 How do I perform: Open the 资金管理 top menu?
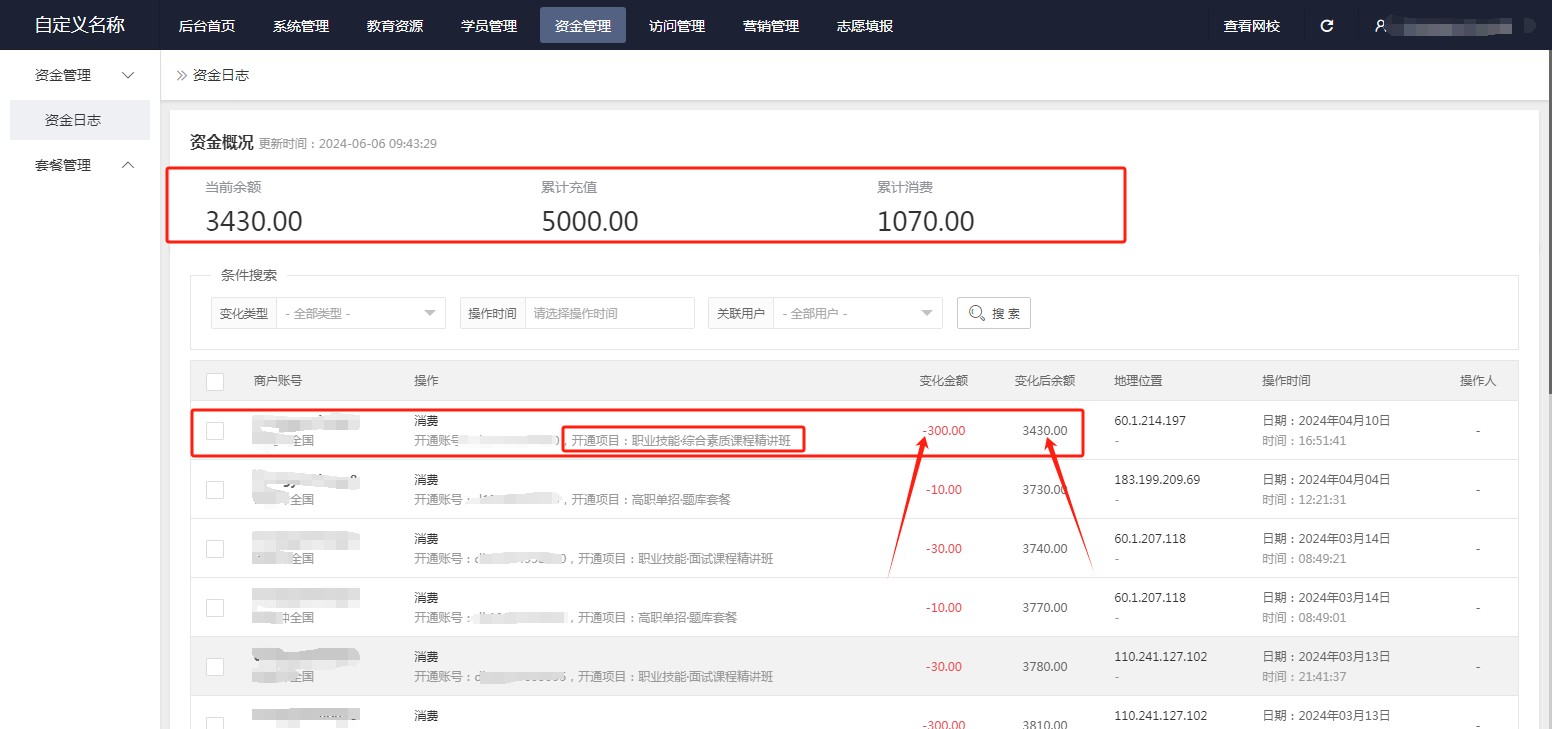(x=583, y=26)
